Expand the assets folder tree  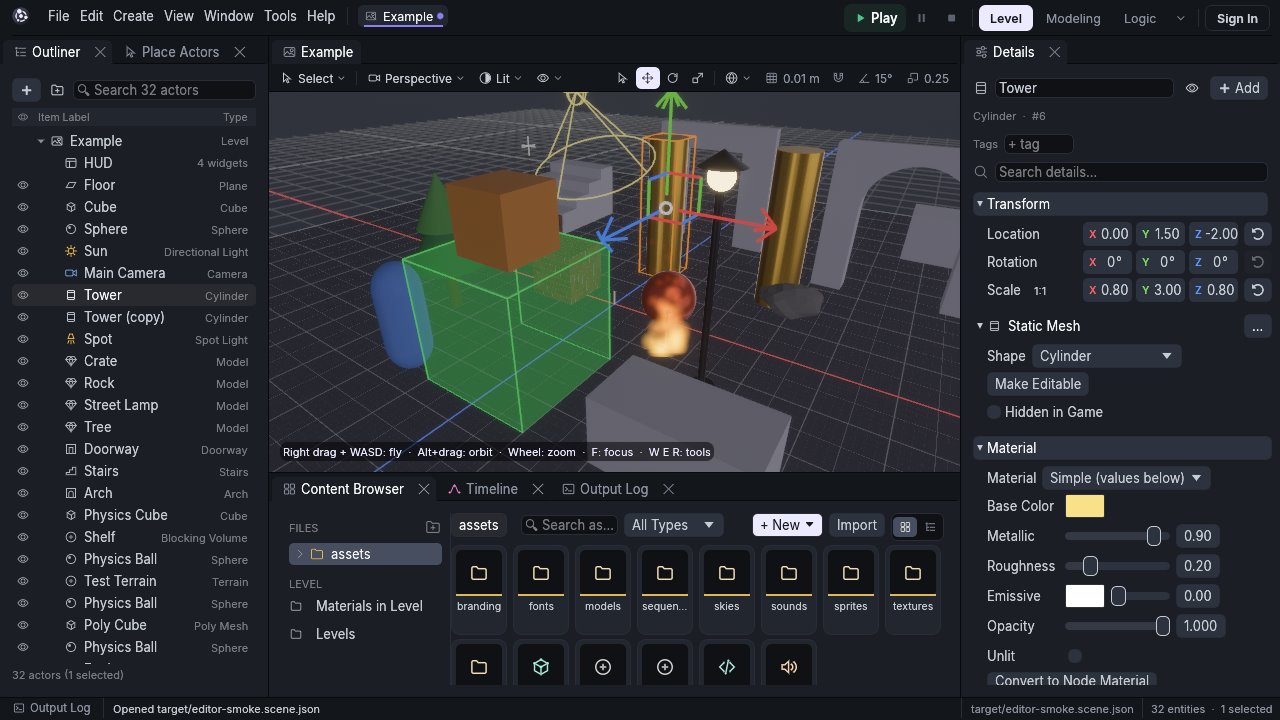click(299, 554)
